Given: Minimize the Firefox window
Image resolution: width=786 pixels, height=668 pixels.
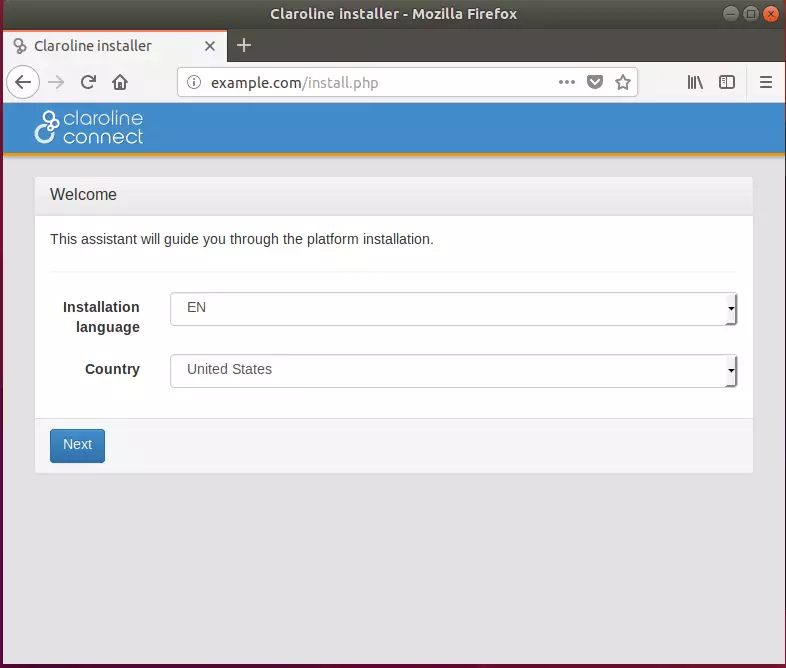Looking at the screenshot, I should 730,14.
